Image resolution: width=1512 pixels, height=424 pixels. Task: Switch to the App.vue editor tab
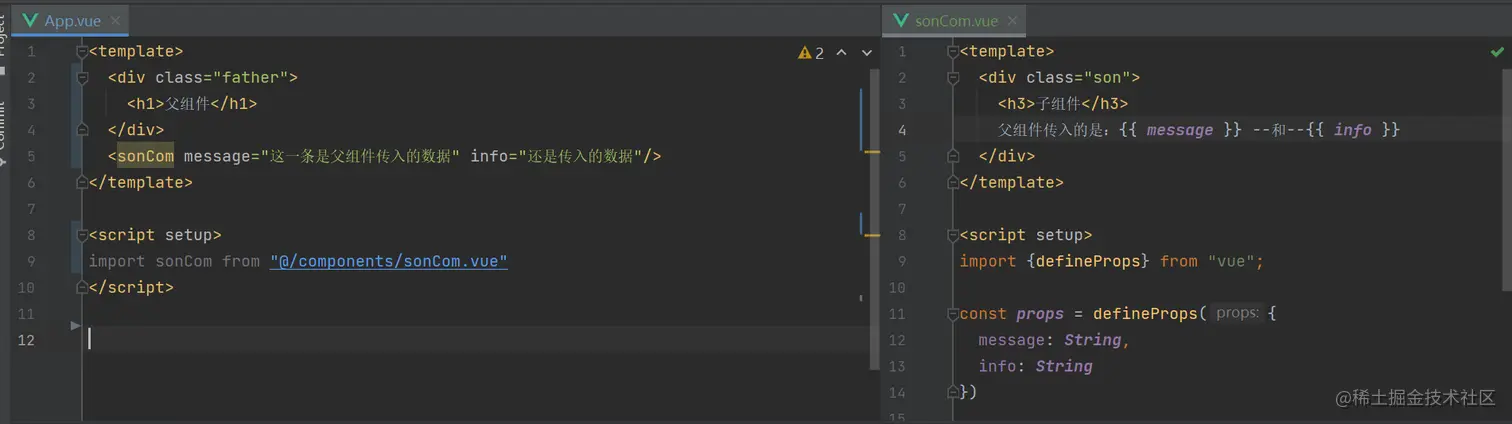(x=72, y=21)
